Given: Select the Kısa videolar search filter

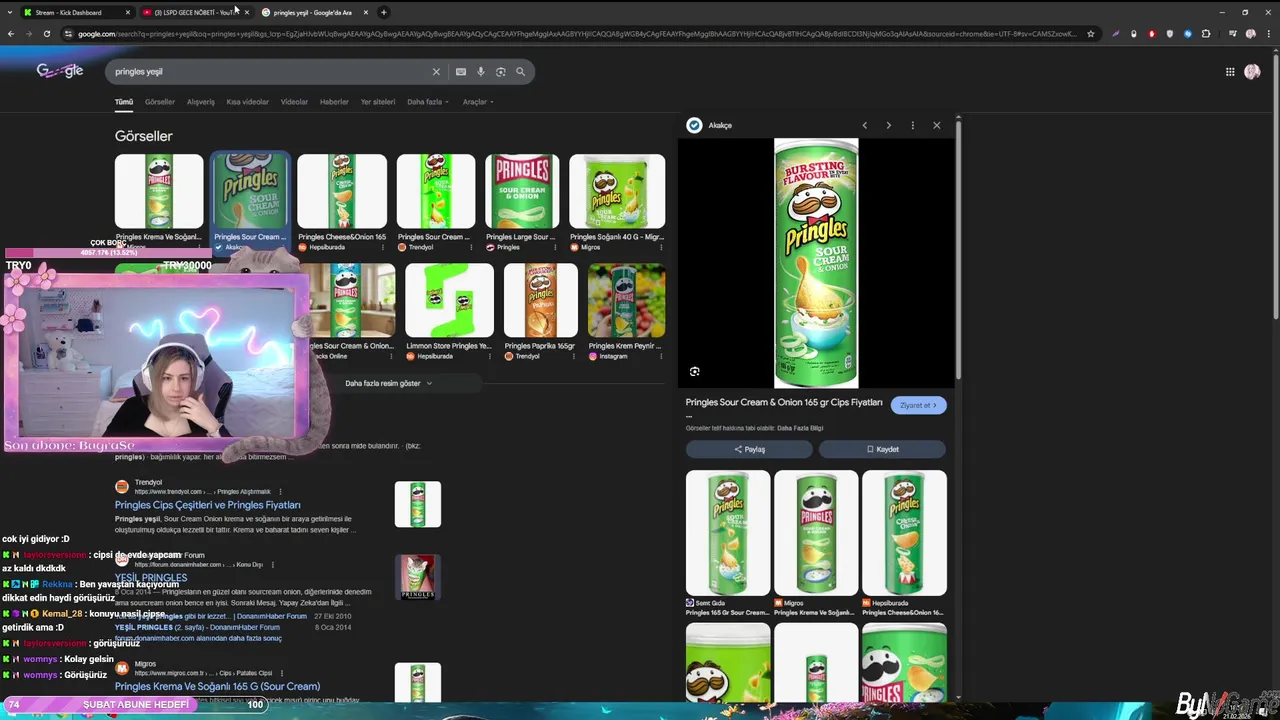Looking at the screenshot, I should 247,102.
